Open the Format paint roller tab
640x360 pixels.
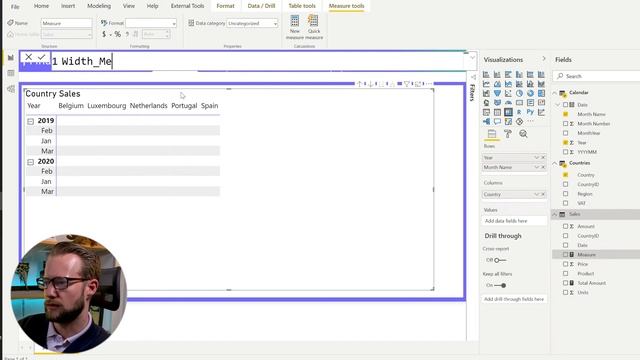(x=508, y=134)
